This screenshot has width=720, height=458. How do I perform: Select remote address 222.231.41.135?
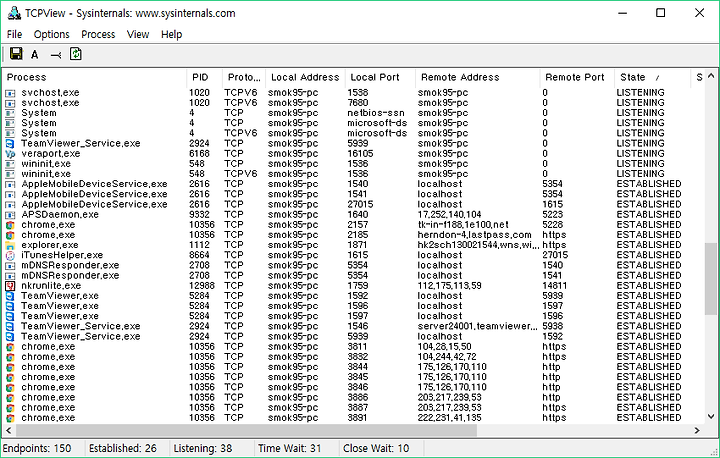click(x=449, y=418)
